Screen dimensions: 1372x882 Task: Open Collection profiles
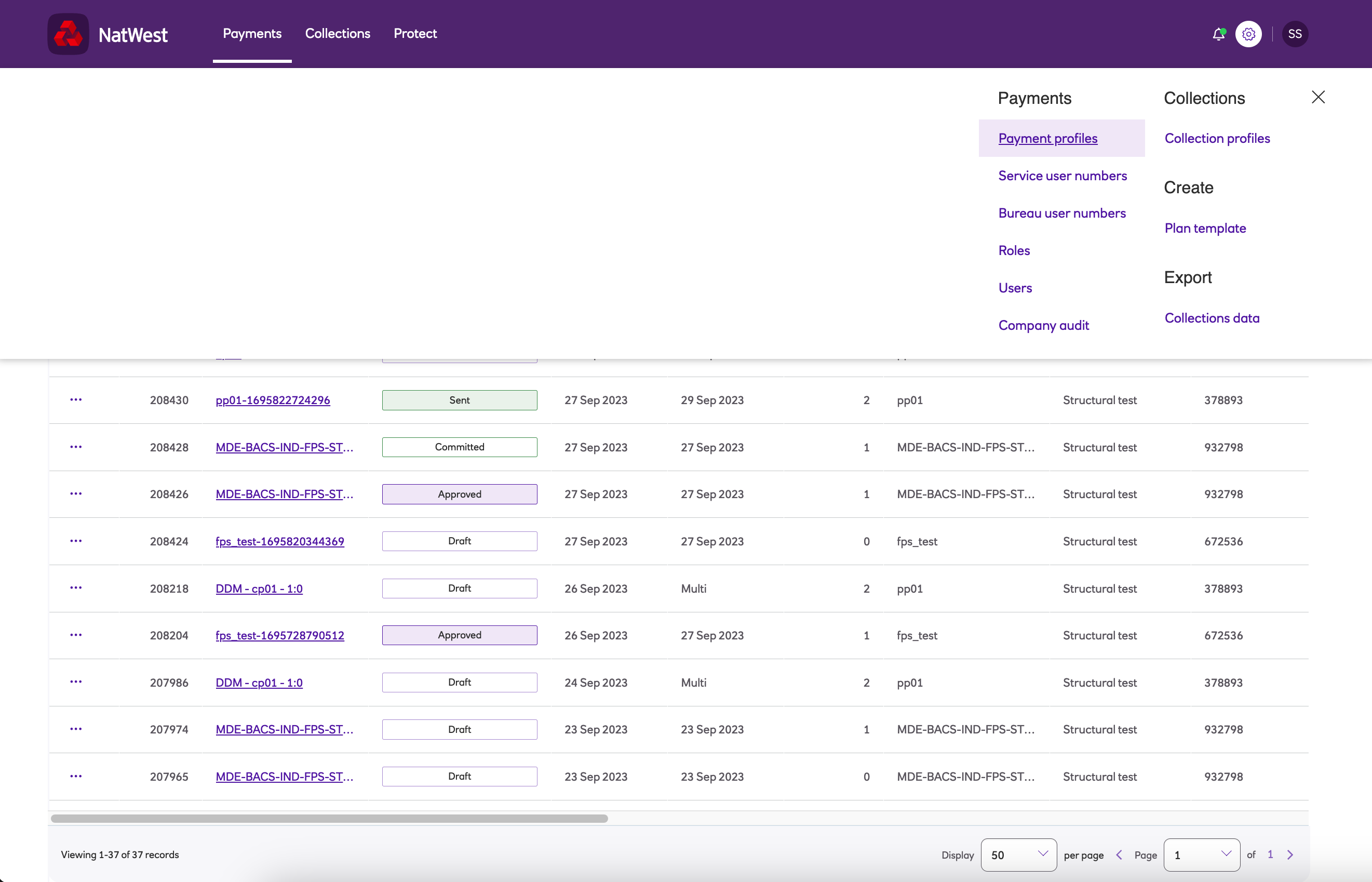(1217, 138)
